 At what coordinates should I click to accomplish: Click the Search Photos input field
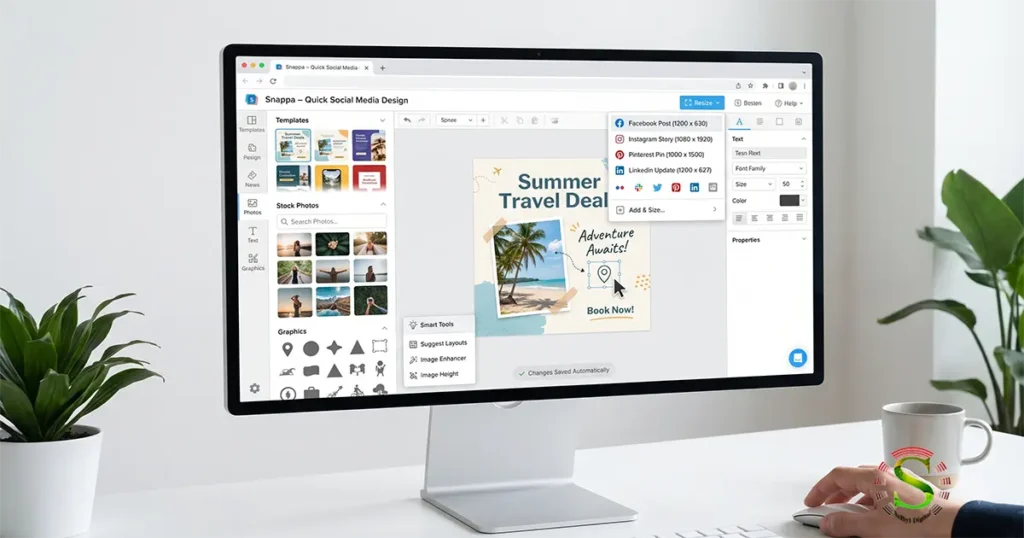pos(332,221)
